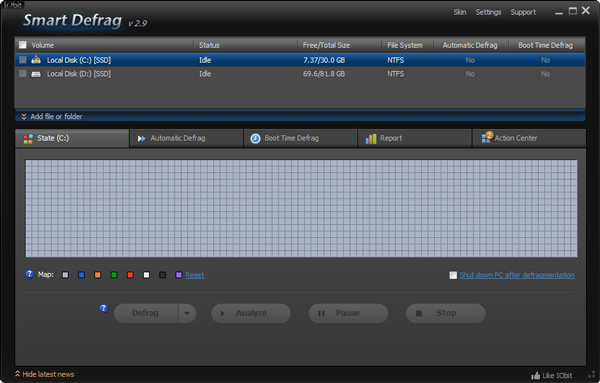600x383 pixels.
Task: Pick the red map legend swatch
Action: (x=130, y=275)
